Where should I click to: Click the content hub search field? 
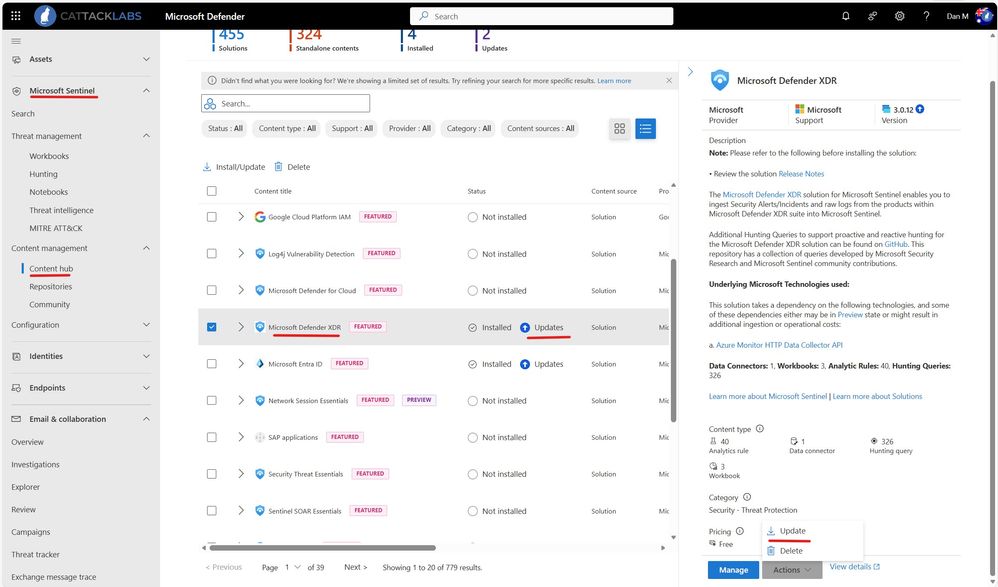(x=285, y=103)
